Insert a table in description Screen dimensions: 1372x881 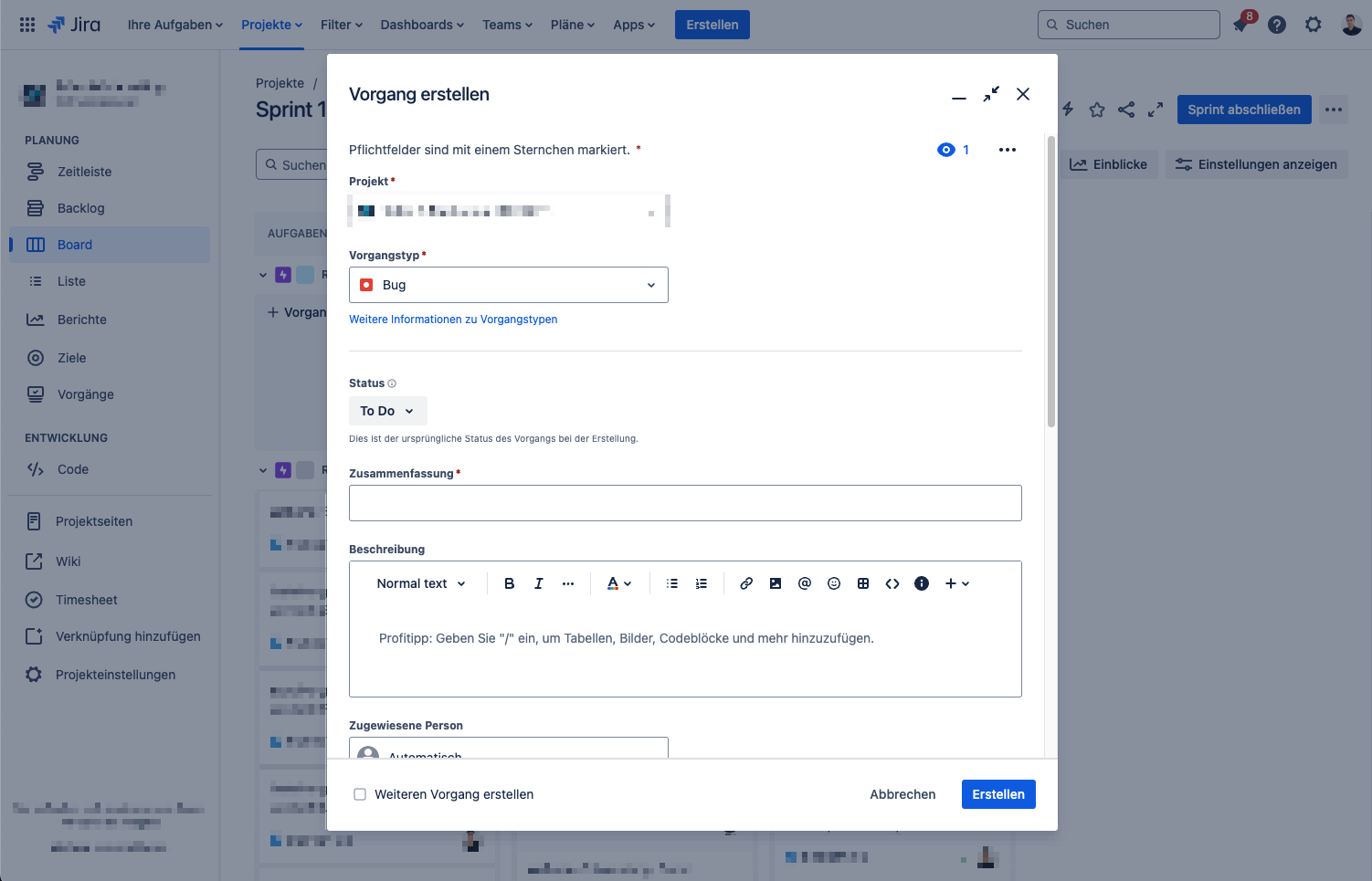point(863,583)
